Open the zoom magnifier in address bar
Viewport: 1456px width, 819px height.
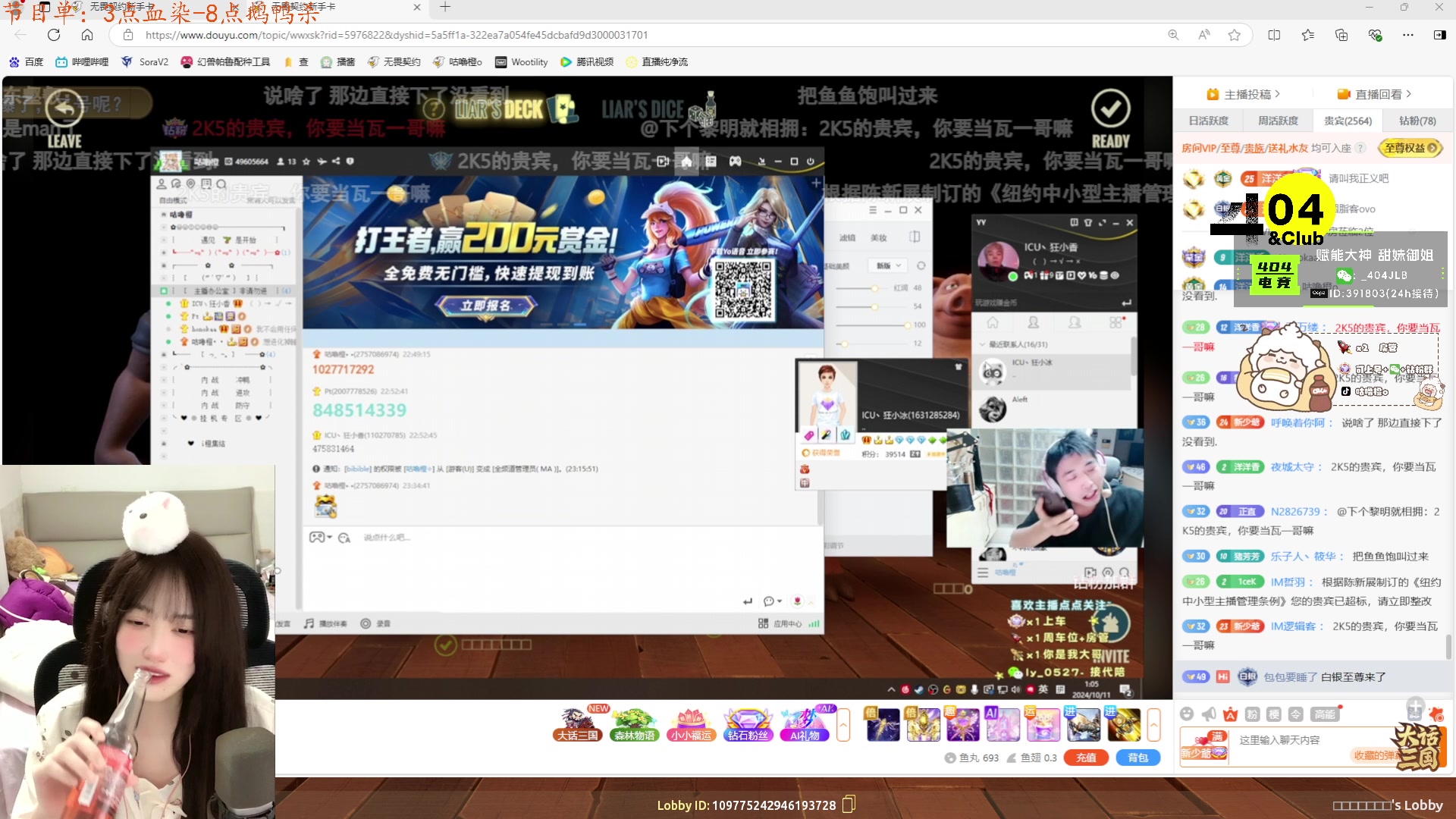click(1173, 35)
